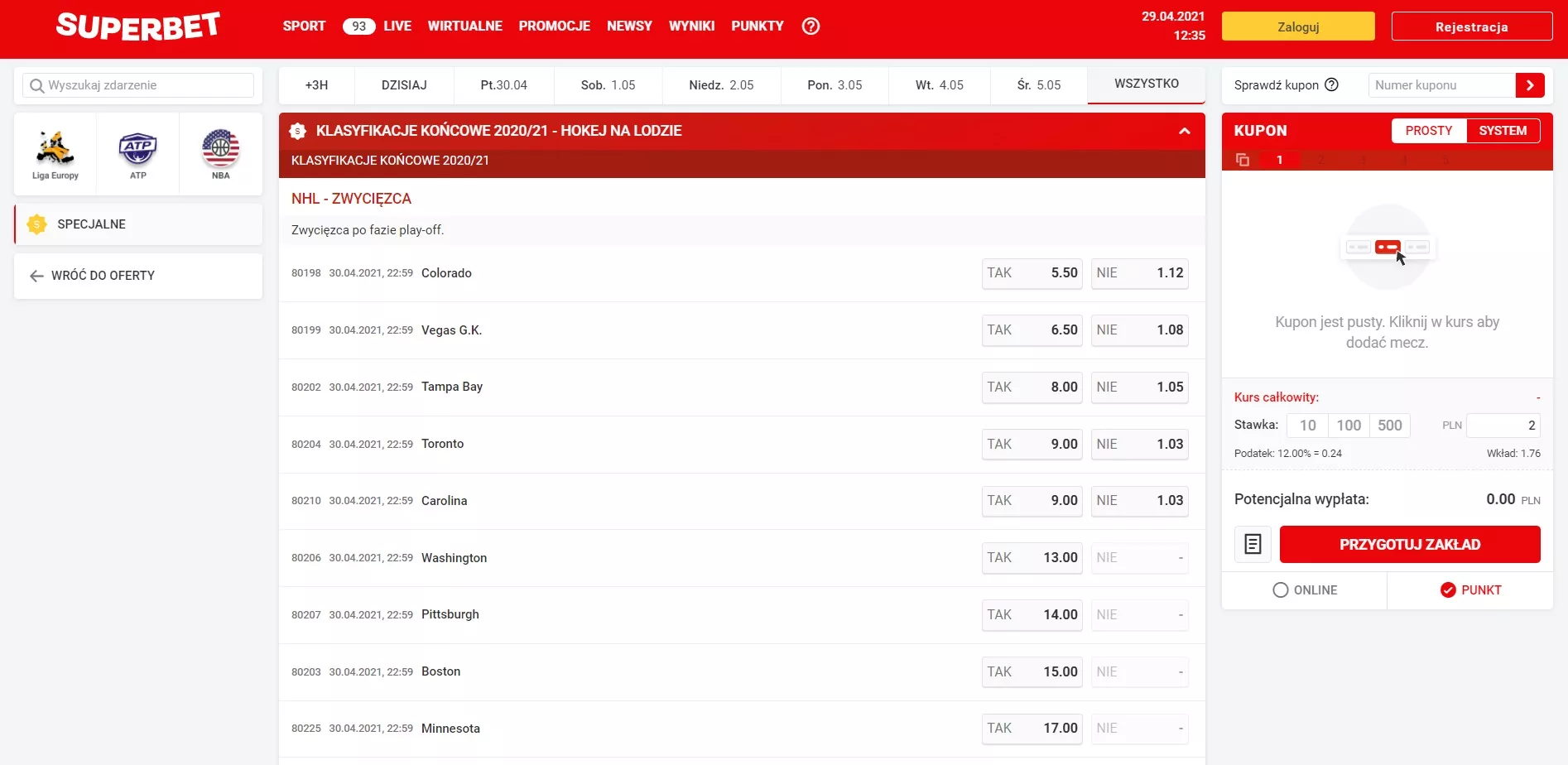Set stake to 100 PLN preset
The image size is (1568, 765).
1349,426
